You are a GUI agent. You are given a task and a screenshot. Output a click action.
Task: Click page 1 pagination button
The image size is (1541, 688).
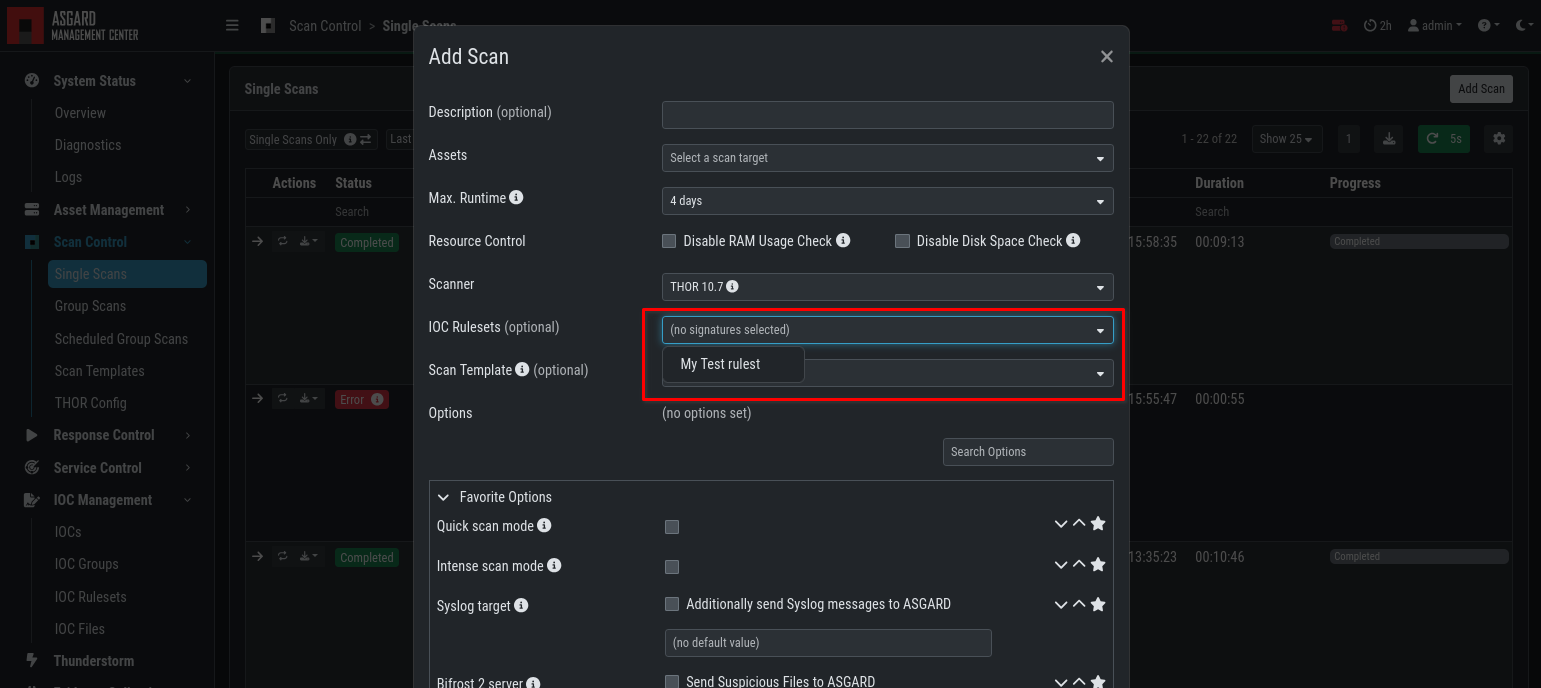(x=1348, y=139)
